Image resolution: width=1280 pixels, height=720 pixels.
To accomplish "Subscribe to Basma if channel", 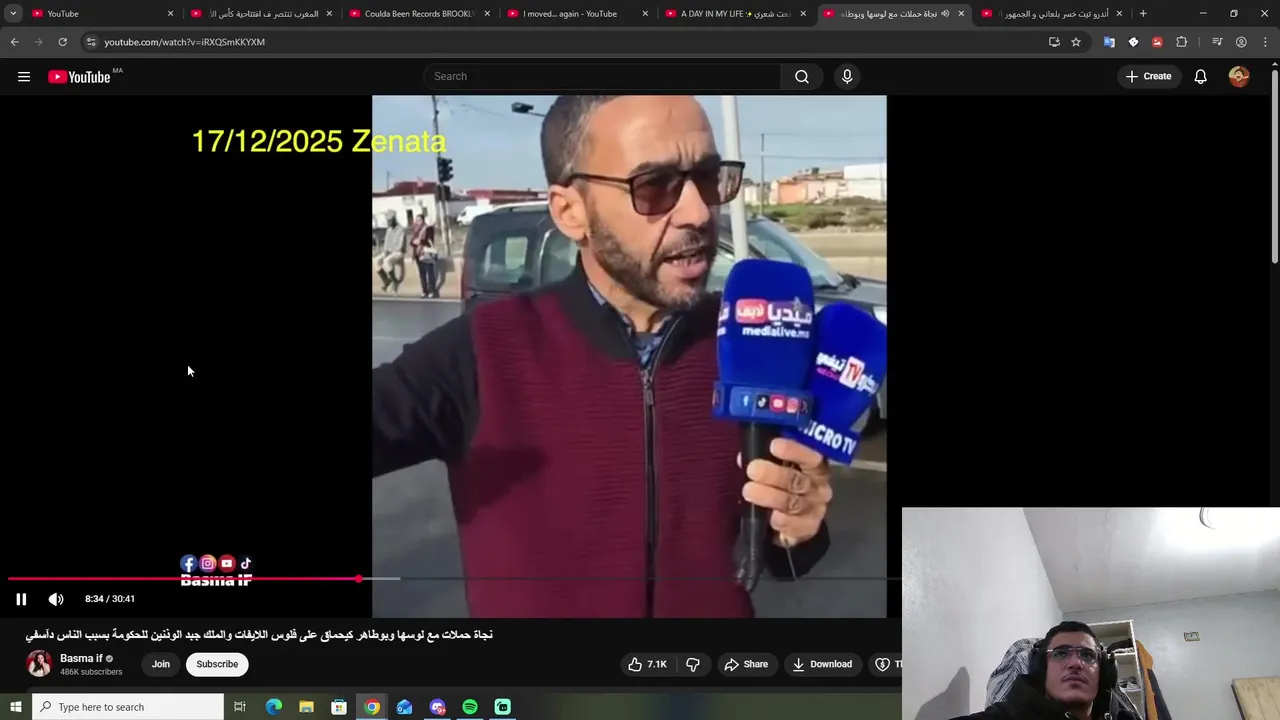I will pyautogui.click(x=217, y=664).
